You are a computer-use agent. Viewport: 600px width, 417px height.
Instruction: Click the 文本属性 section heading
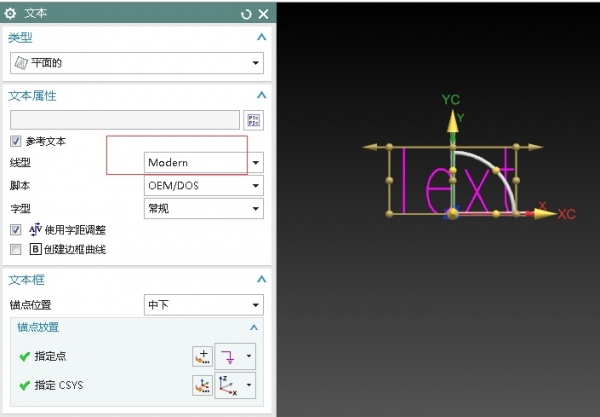tap(32, 96)
